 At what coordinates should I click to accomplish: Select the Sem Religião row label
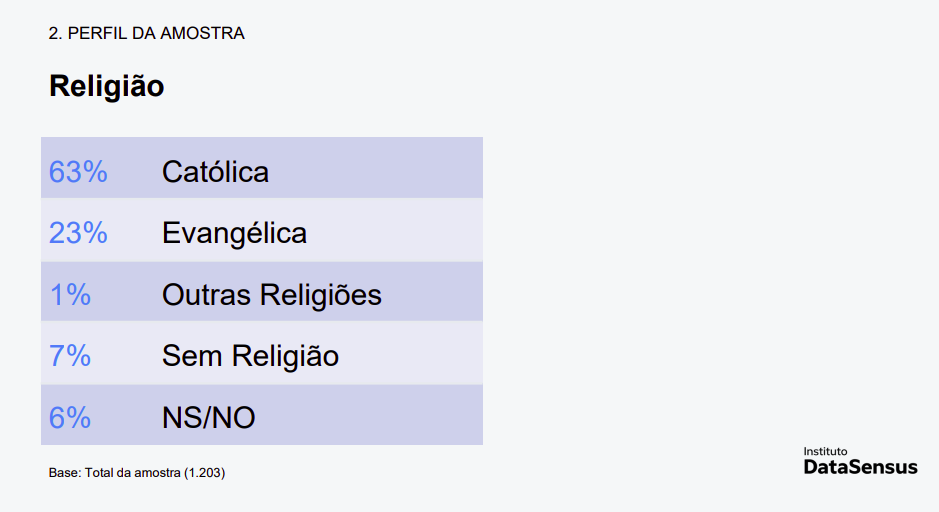tap(250, 356)
